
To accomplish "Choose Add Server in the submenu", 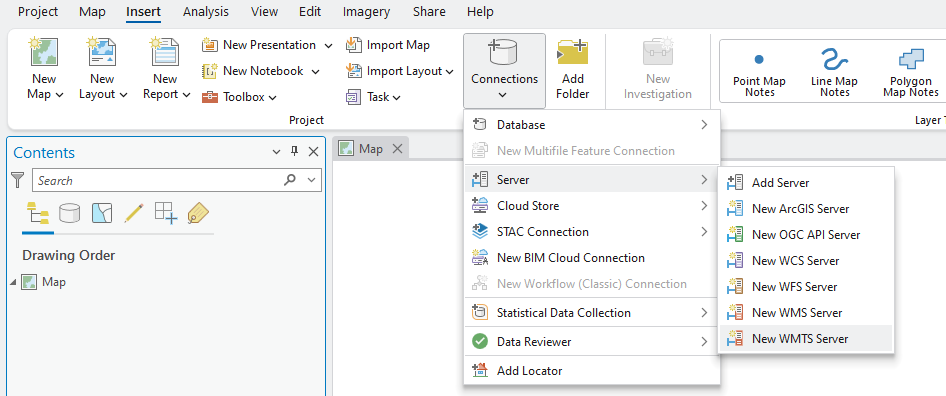I will click(x=805, y=182).
